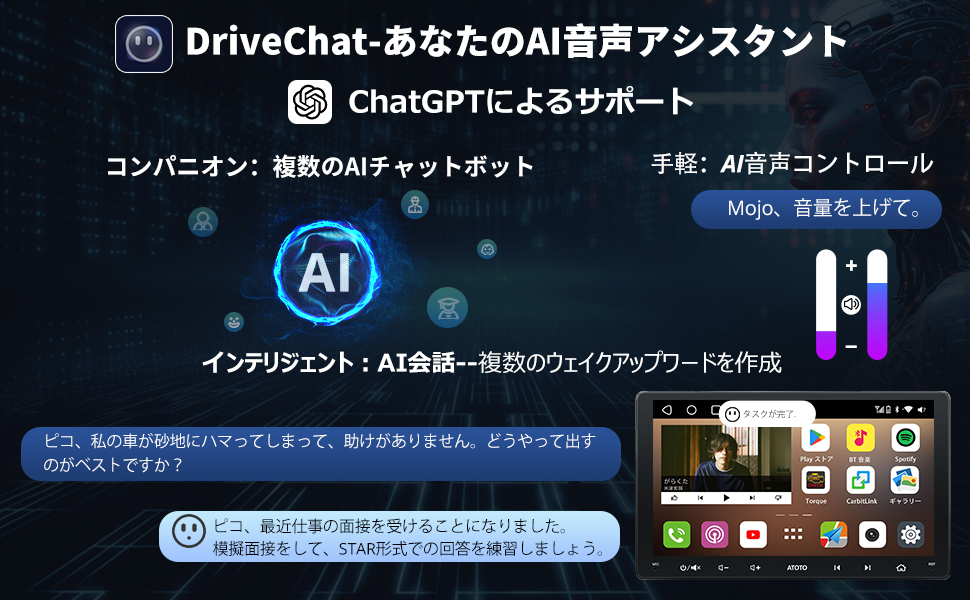Click the home page indicator dashes

pyautogui.click(x=794, y=515)
